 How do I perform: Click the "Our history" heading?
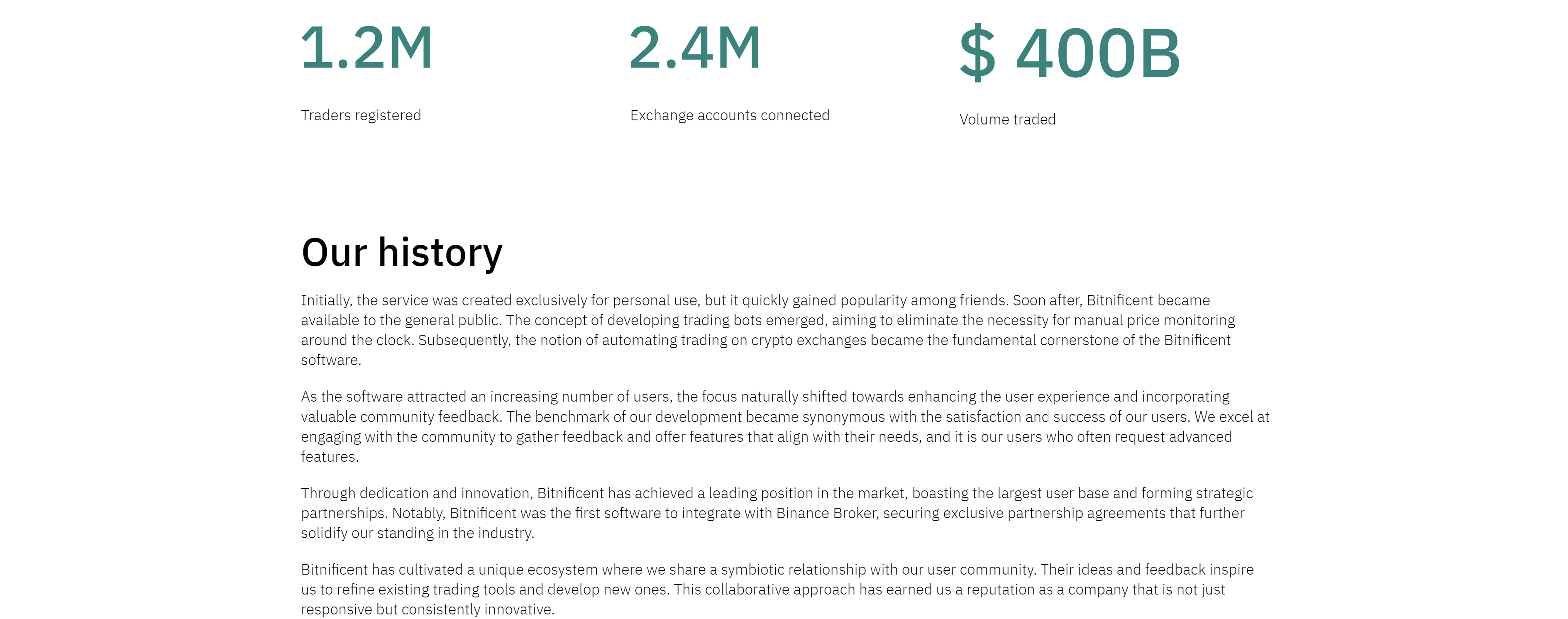[402, 253]
